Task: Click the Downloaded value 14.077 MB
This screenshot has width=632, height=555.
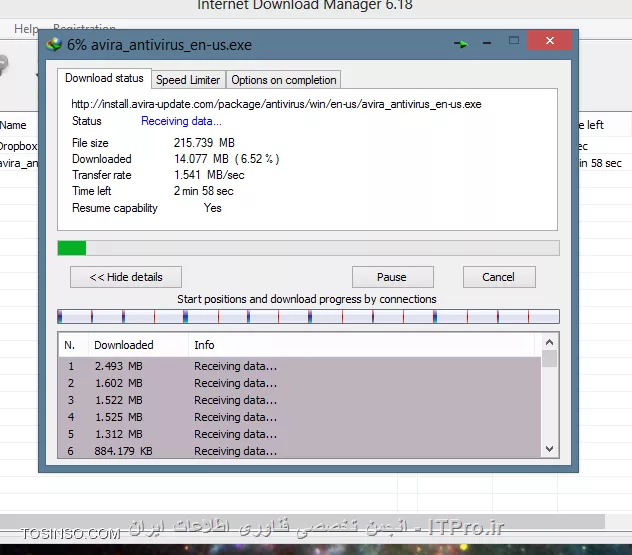Action: pyautogui.click(x=227, y=159)
